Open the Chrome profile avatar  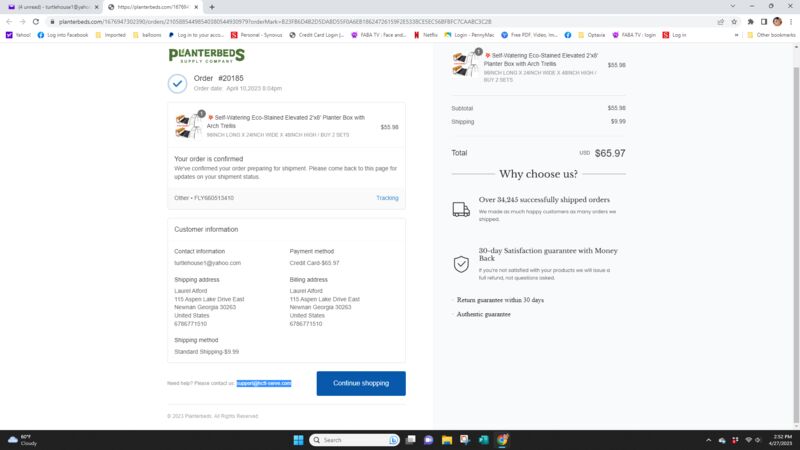777,21
